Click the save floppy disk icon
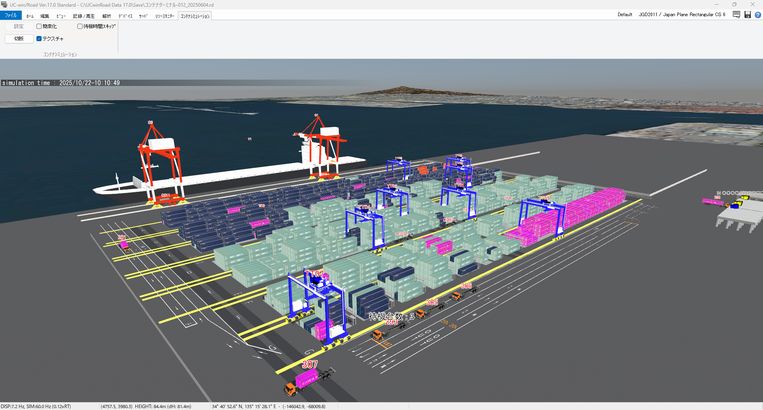This screenshot has width=763, height=410. 746,15
